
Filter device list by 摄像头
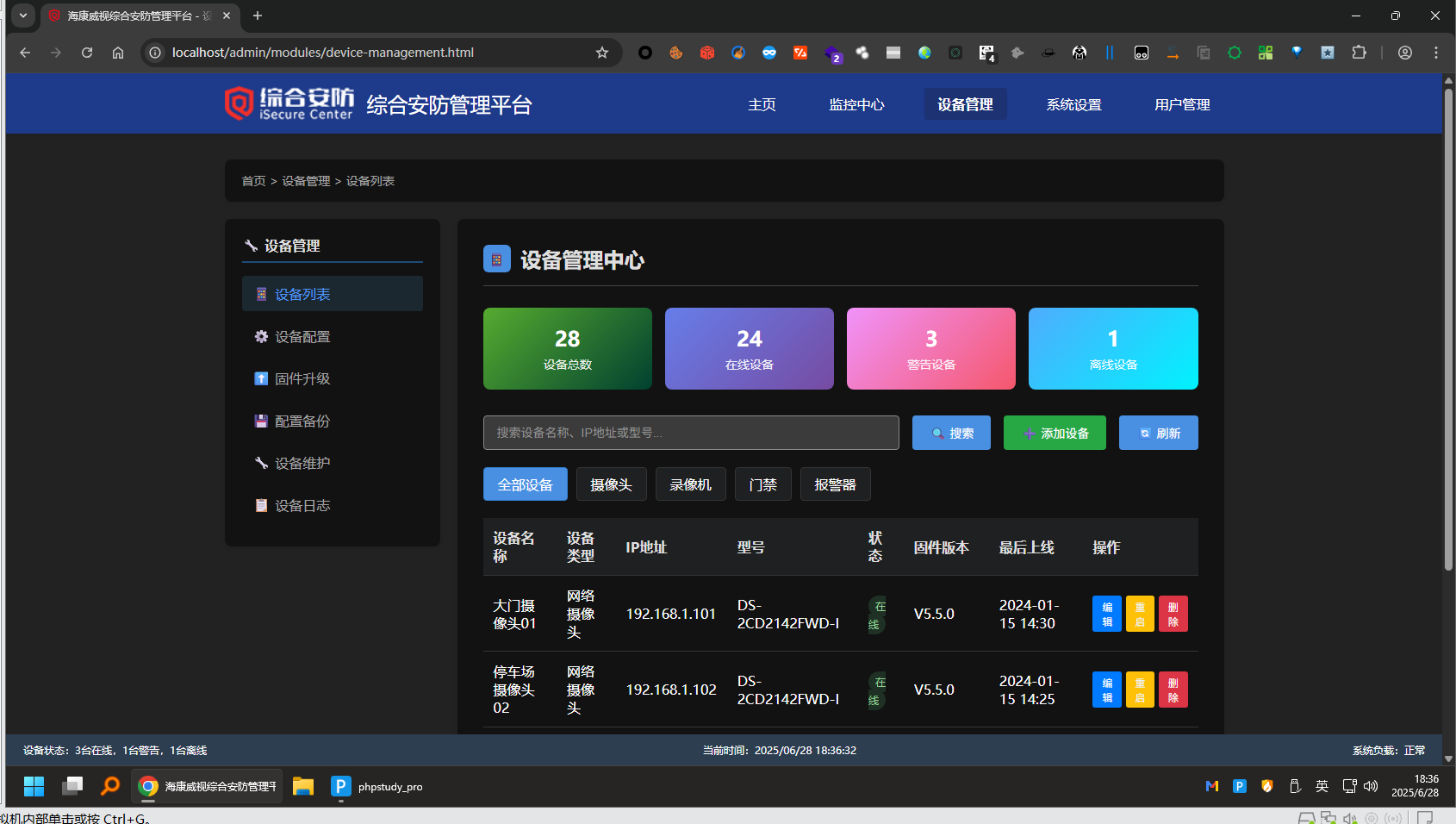[x=611, y=484]
